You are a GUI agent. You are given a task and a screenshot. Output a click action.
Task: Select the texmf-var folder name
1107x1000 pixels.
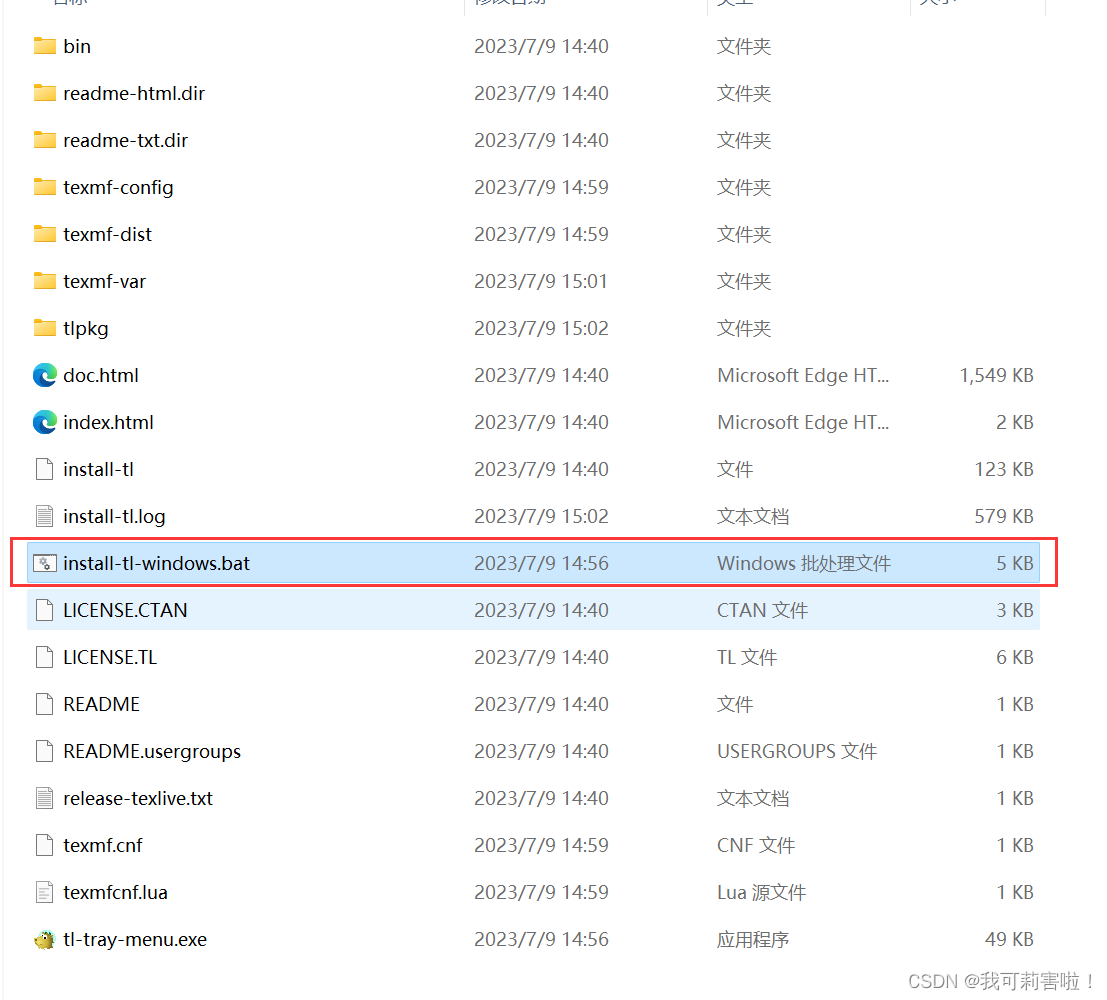(x=104, y=281)
